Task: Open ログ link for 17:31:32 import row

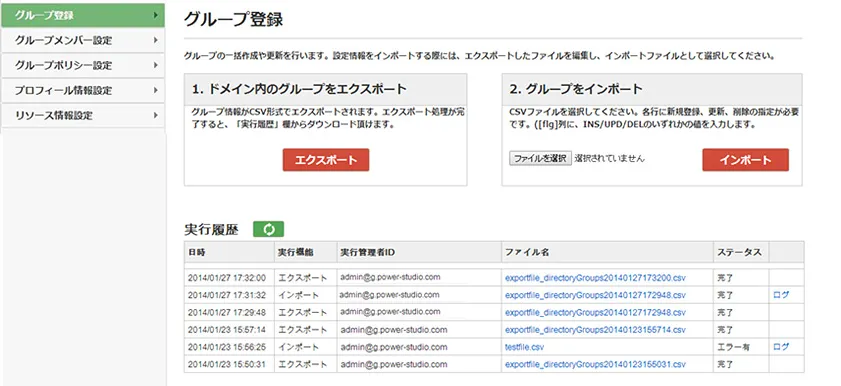Action: point(781,295)
